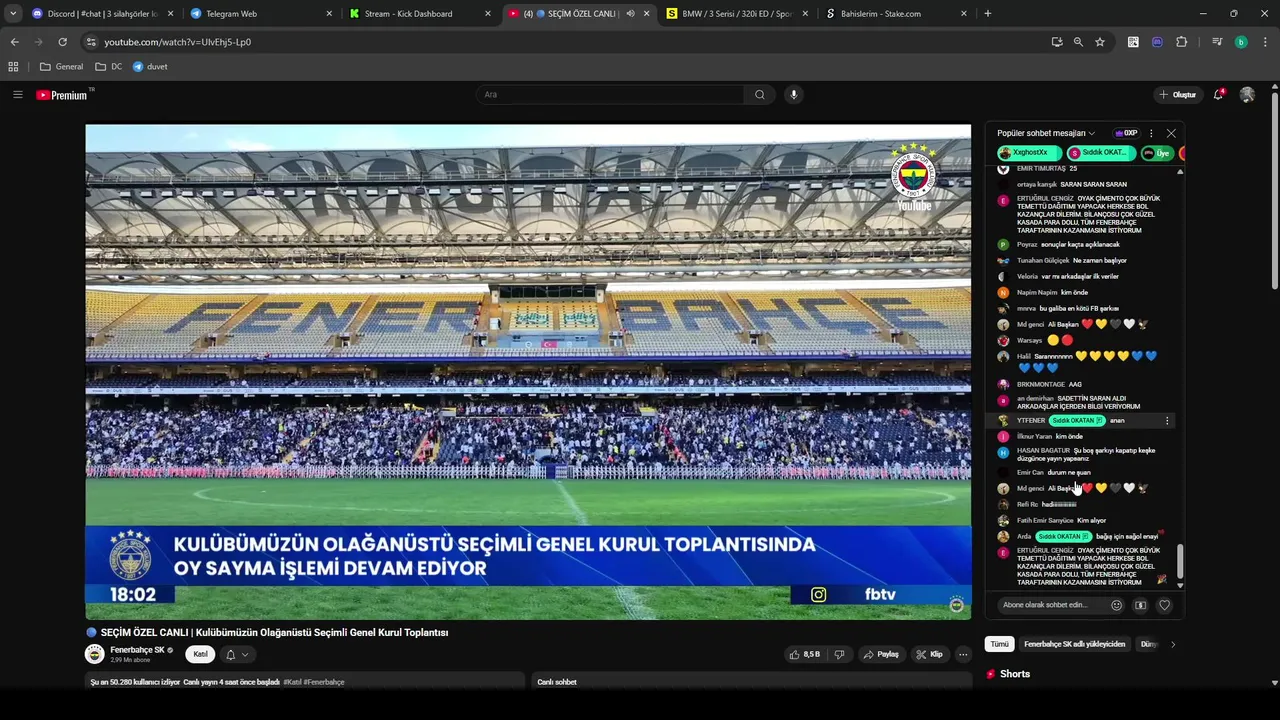Switch to Stream - Kick Dashboard tab
The height and width of the screenshot is (720, 1280).
click(x=420, y=14)
